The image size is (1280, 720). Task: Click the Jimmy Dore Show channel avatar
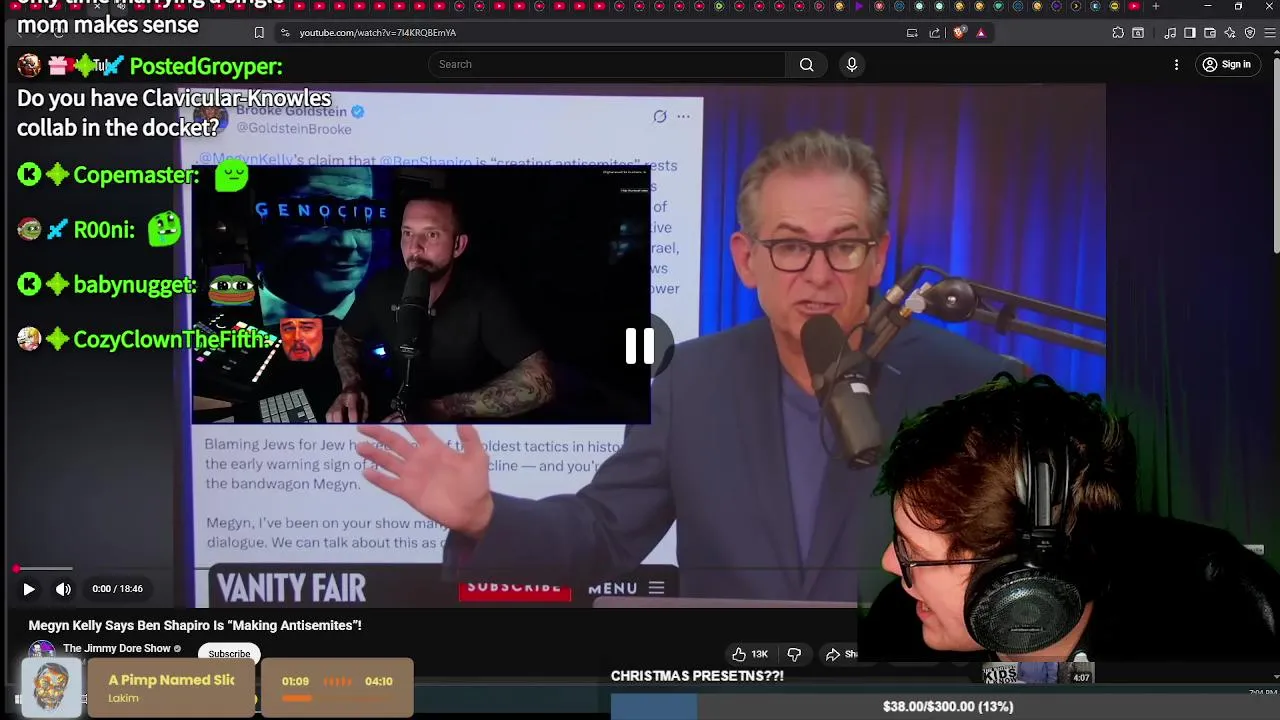tap(42, 650)
